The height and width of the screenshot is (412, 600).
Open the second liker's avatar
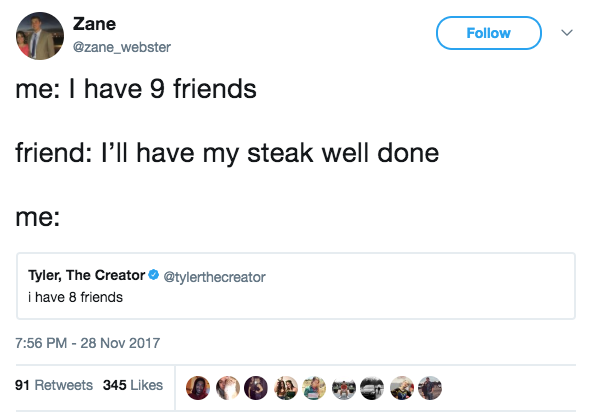tap(227, 386)
